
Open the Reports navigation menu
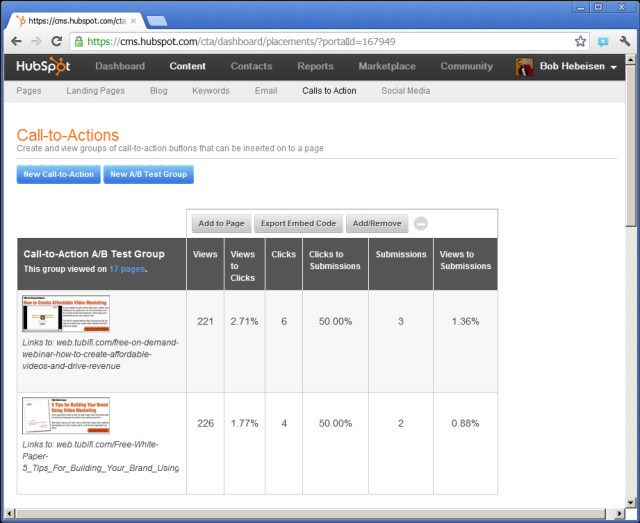tap(315, 66)
